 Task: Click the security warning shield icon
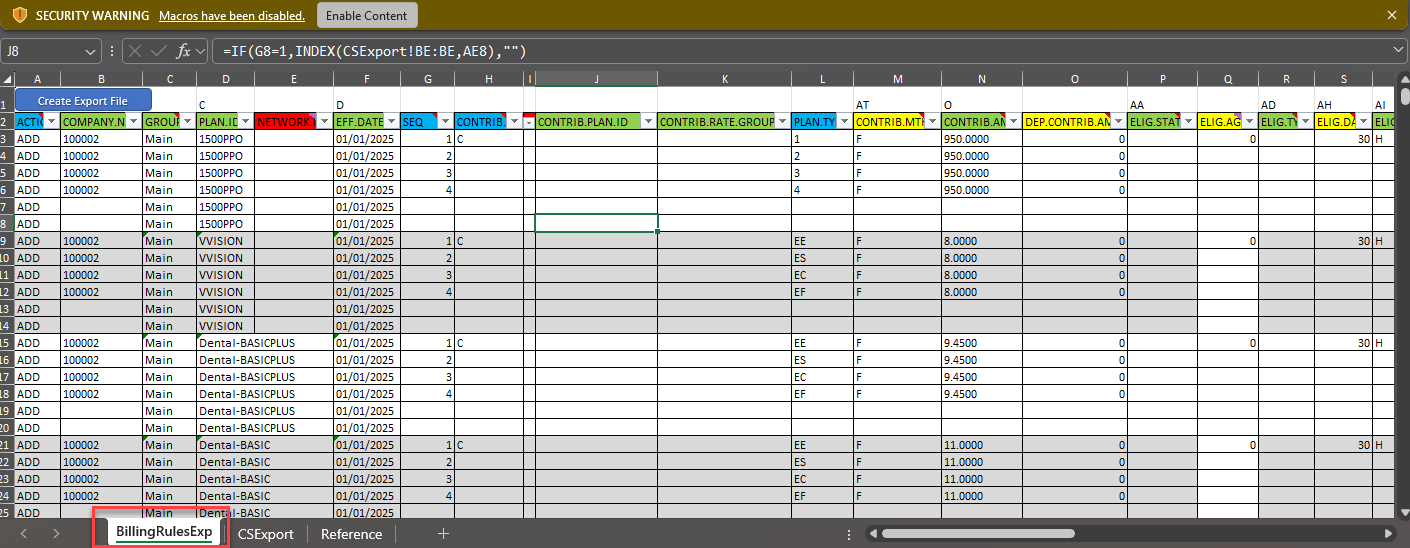point(19,16)
